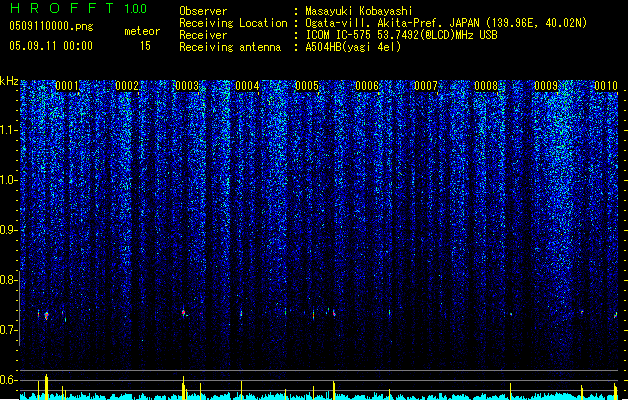Click the A504HB(yagi 4el) antenna text
Screen dimensions: 629x400
point(353,47)
